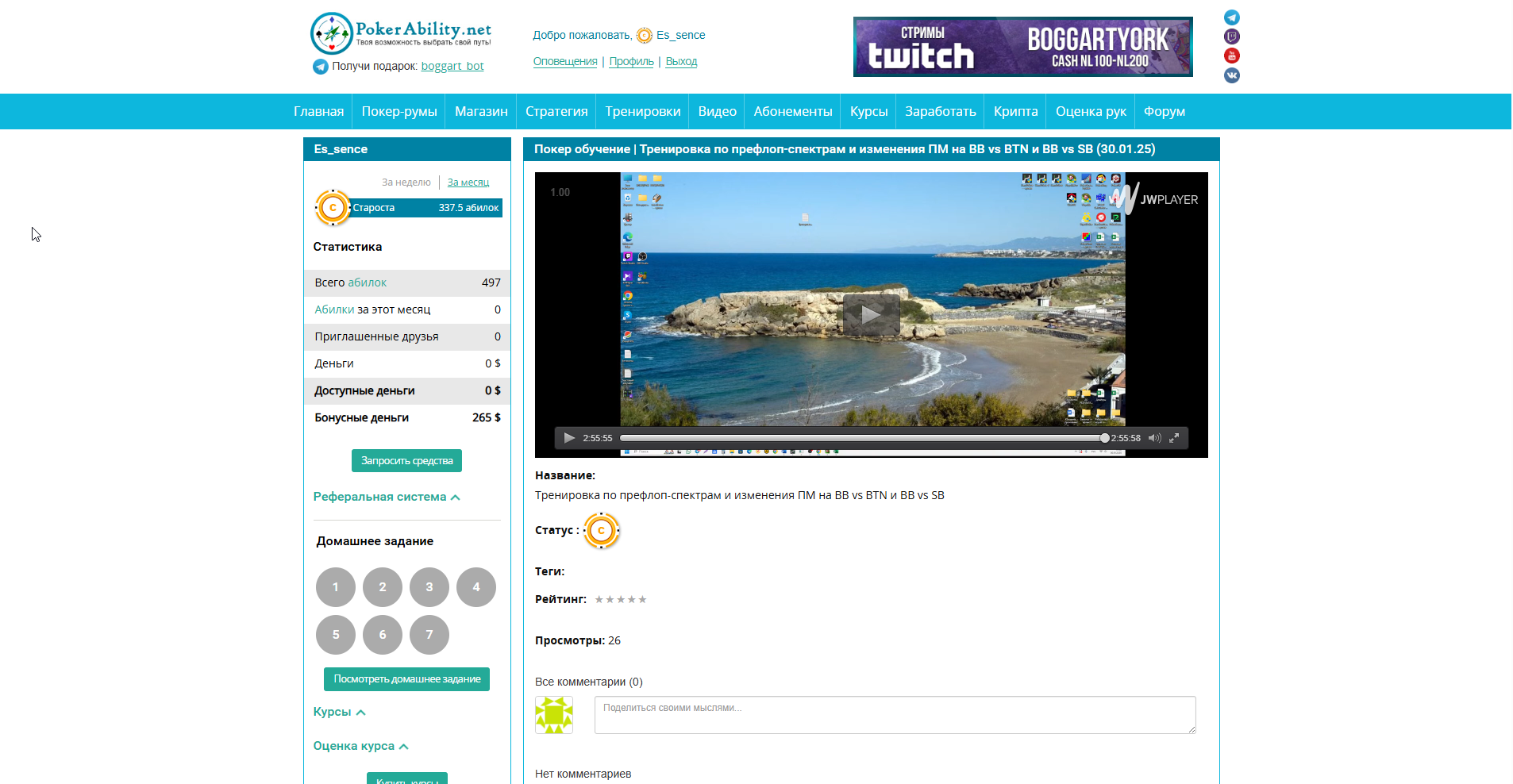Open the 'Тренировки' menu item
Image resolution: width=1513 pixels, height=784 pixels.
tap(643, 112)
